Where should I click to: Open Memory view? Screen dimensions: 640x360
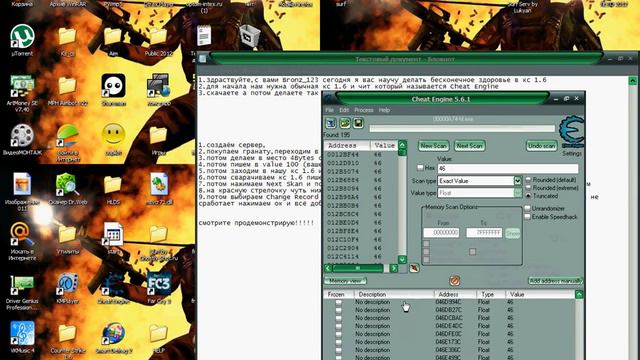345,281
